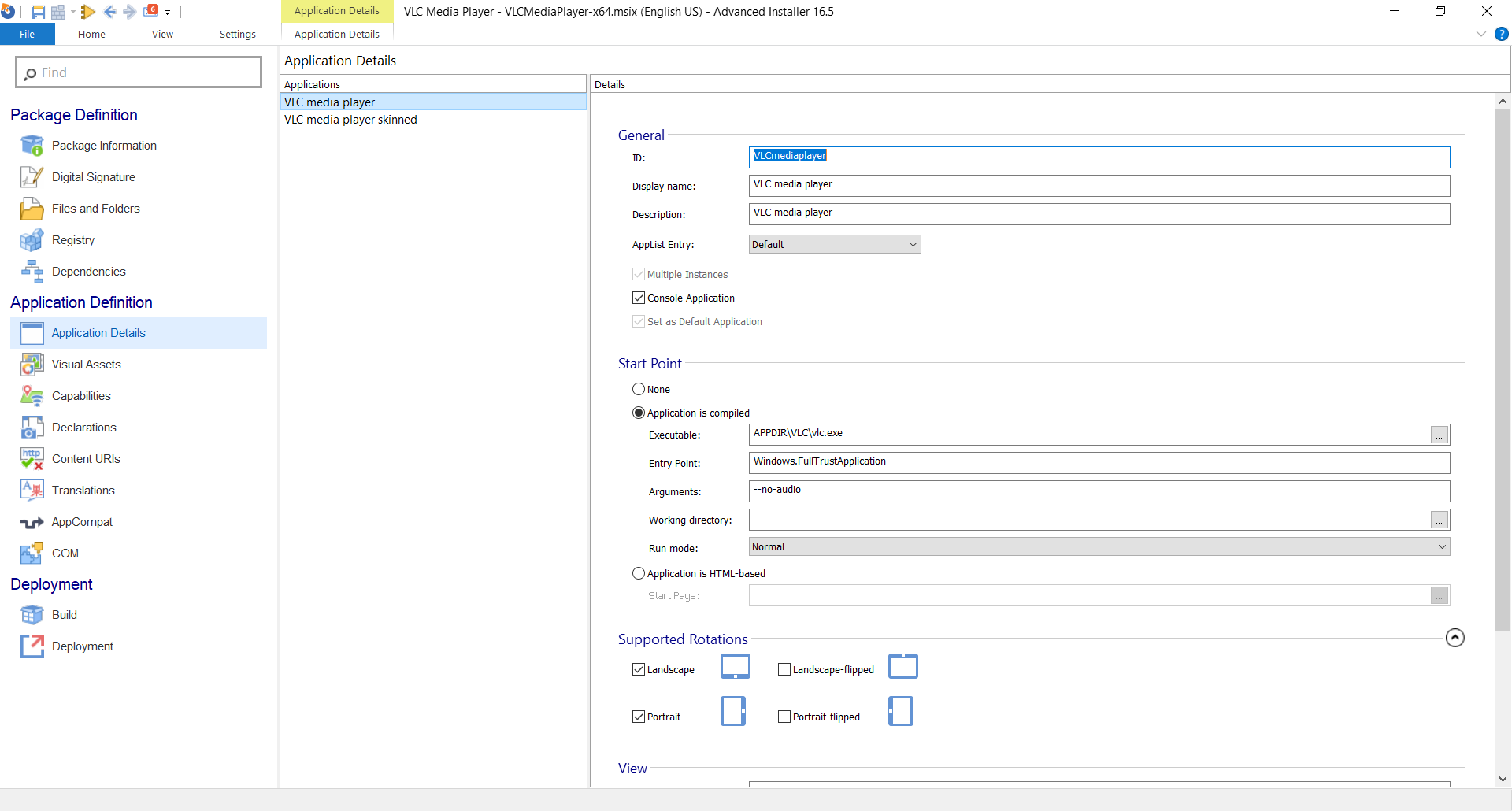Click the scrollbar up arrow in Details
This screenshot has height=811, width=1512.
[1503, 102]
